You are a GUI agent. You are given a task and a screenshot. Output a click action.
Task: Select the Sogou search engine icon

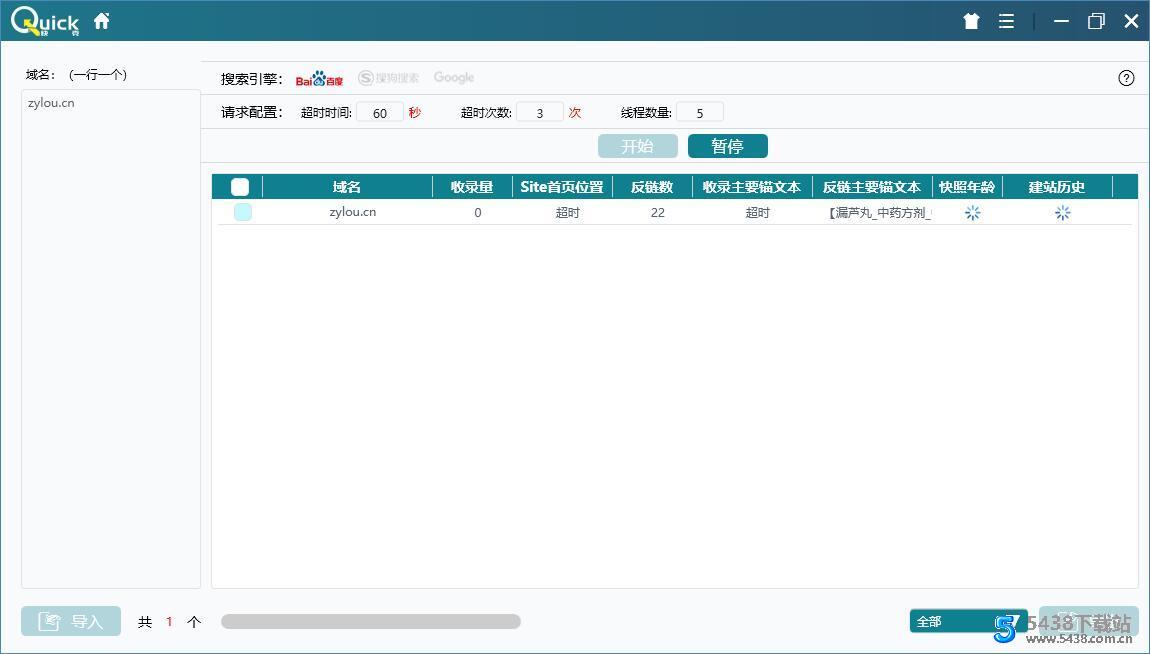click(388, 77)
